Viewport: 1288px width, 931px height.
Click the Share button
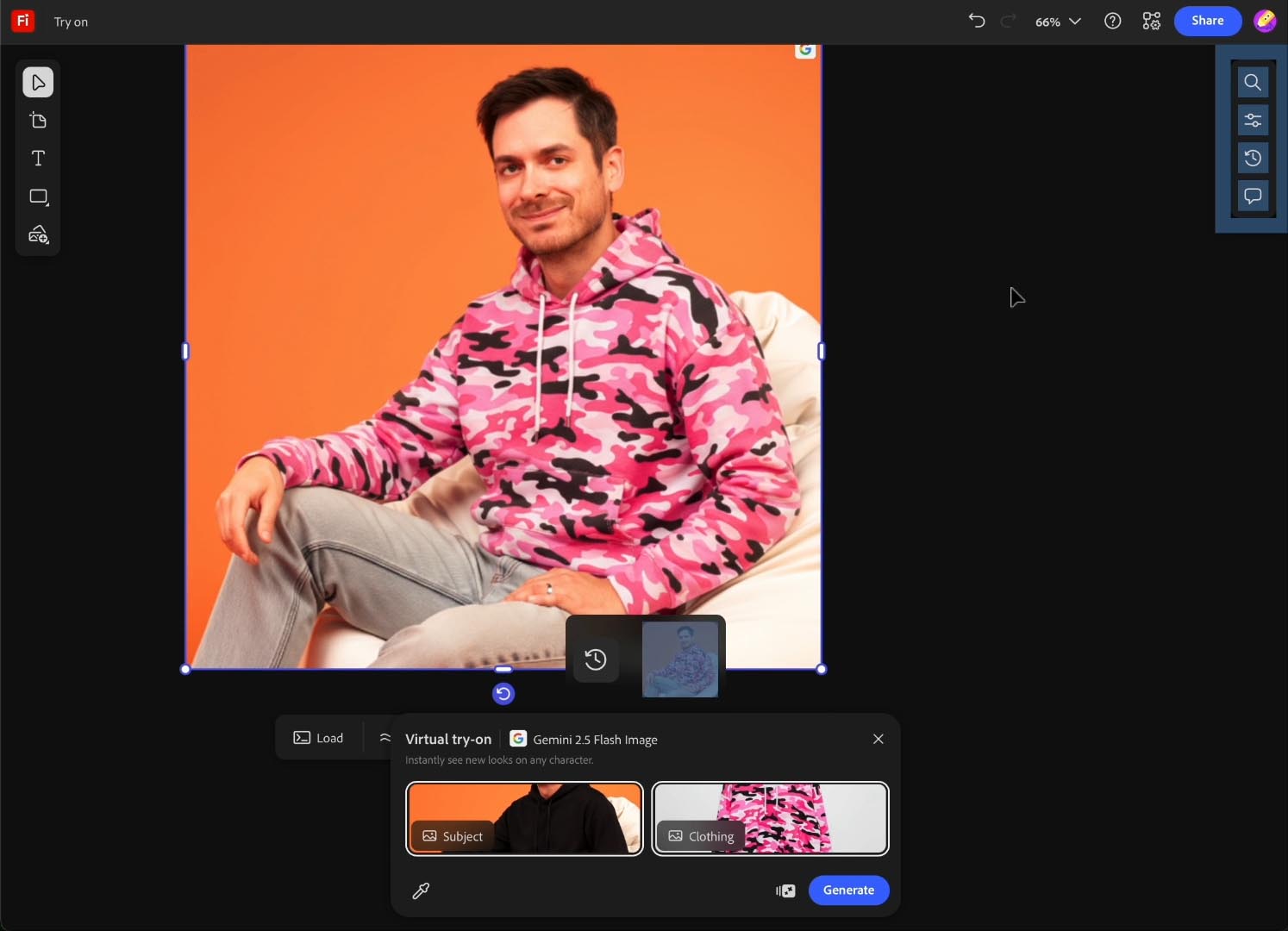[1207, 21]
